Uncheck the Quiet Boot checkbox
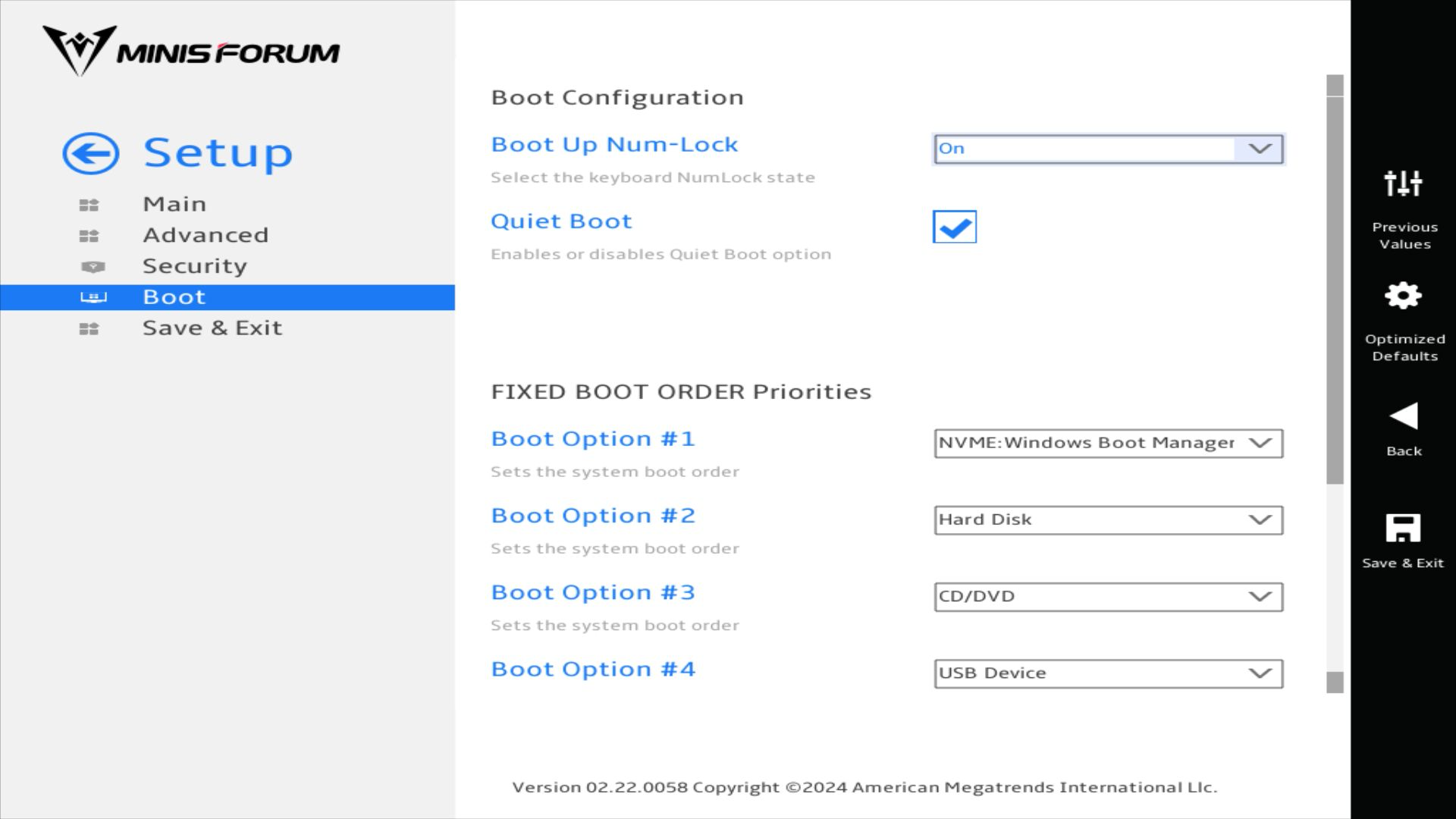1456x819 pixels. coord(954,227)
